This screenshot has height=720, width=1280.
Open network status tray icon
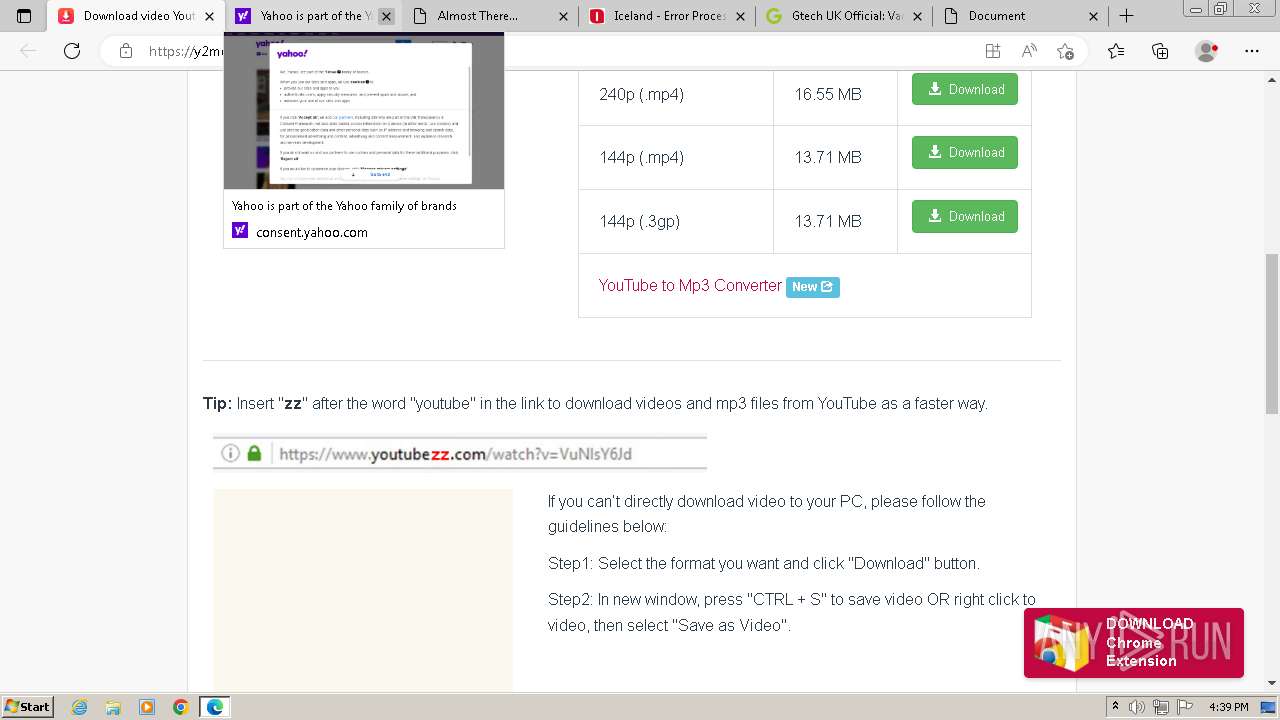click(x=1159, y=707)
